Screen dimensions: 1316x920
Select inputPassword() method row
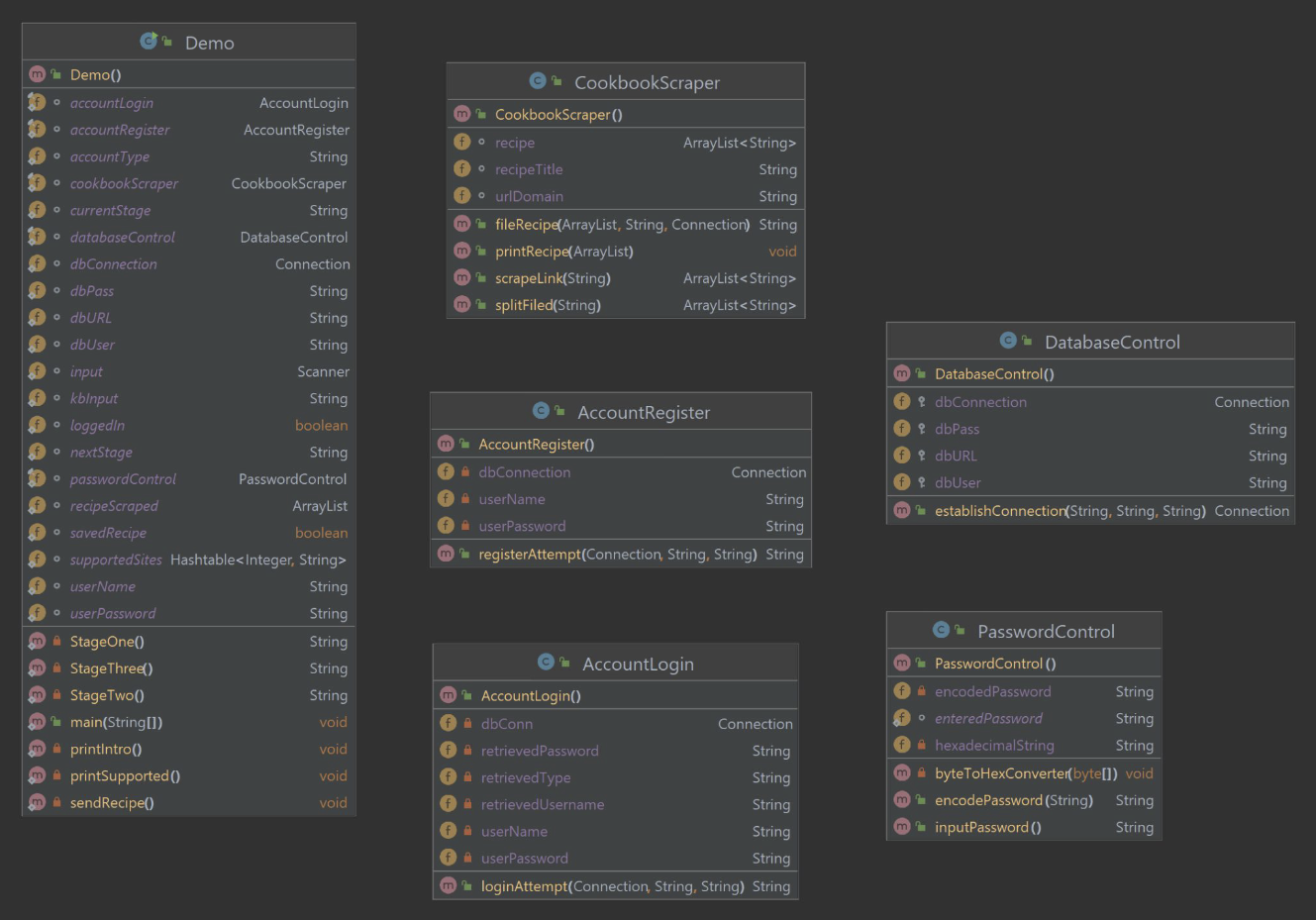[x=1024, y=827]
